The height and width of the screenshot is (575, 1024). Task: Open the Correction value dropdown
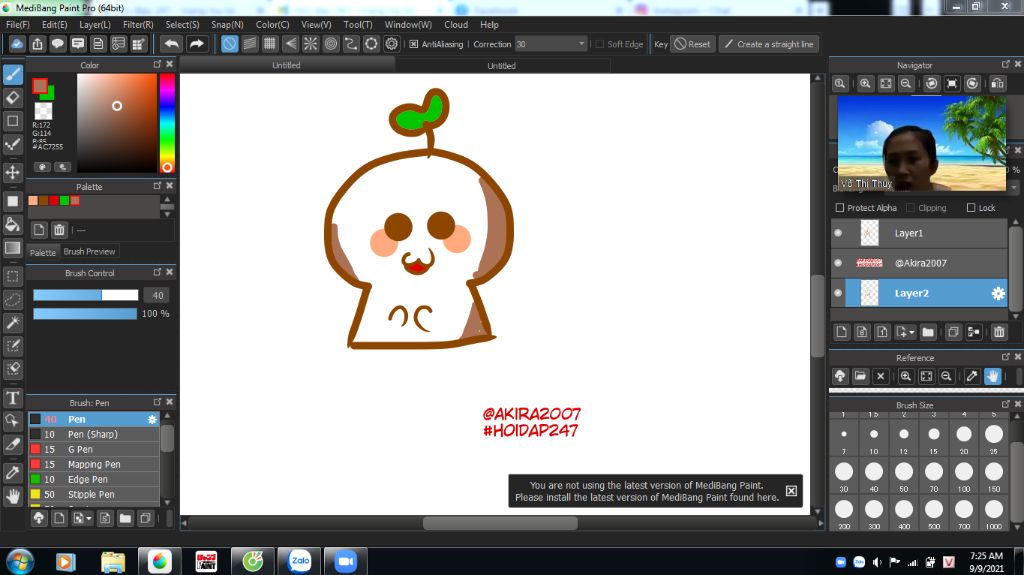pos(581,44)
